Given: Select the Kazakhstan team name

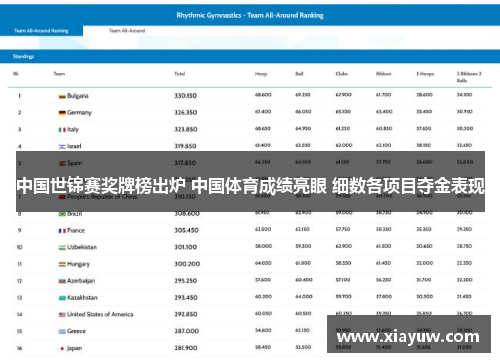Looking at the screenshot, I should (x=82, y=297).
